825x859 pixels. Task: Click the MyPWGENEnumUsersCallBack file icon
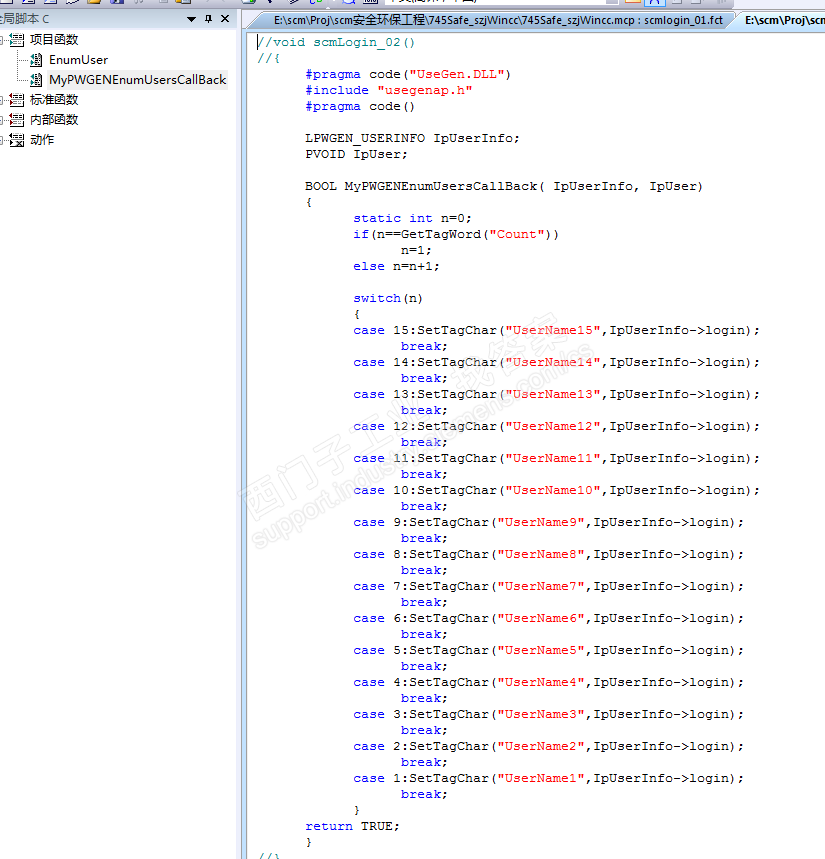(x=36, y=80)
